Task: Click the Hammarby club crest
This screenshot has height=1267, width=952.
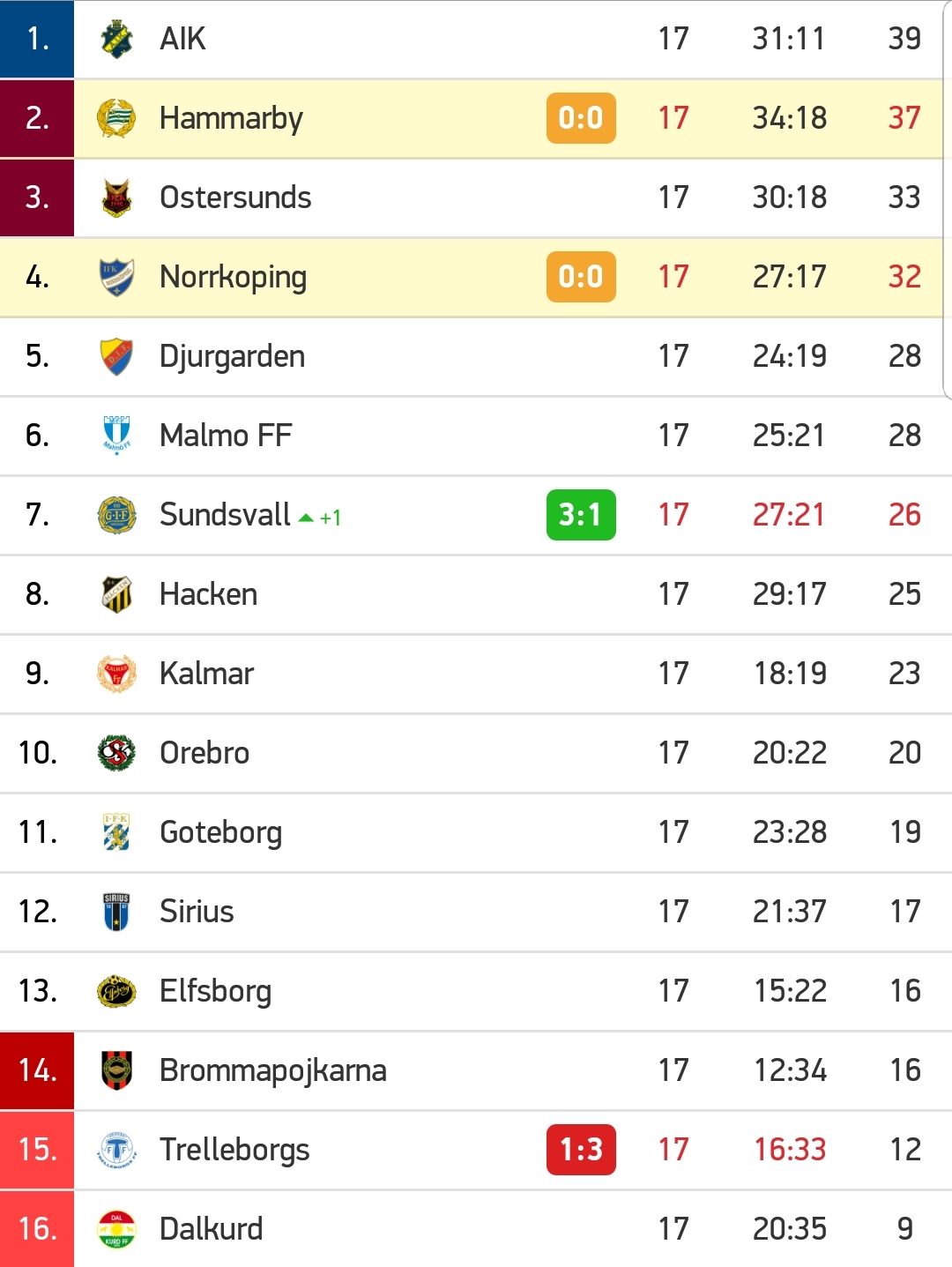Action: point(116,118)
